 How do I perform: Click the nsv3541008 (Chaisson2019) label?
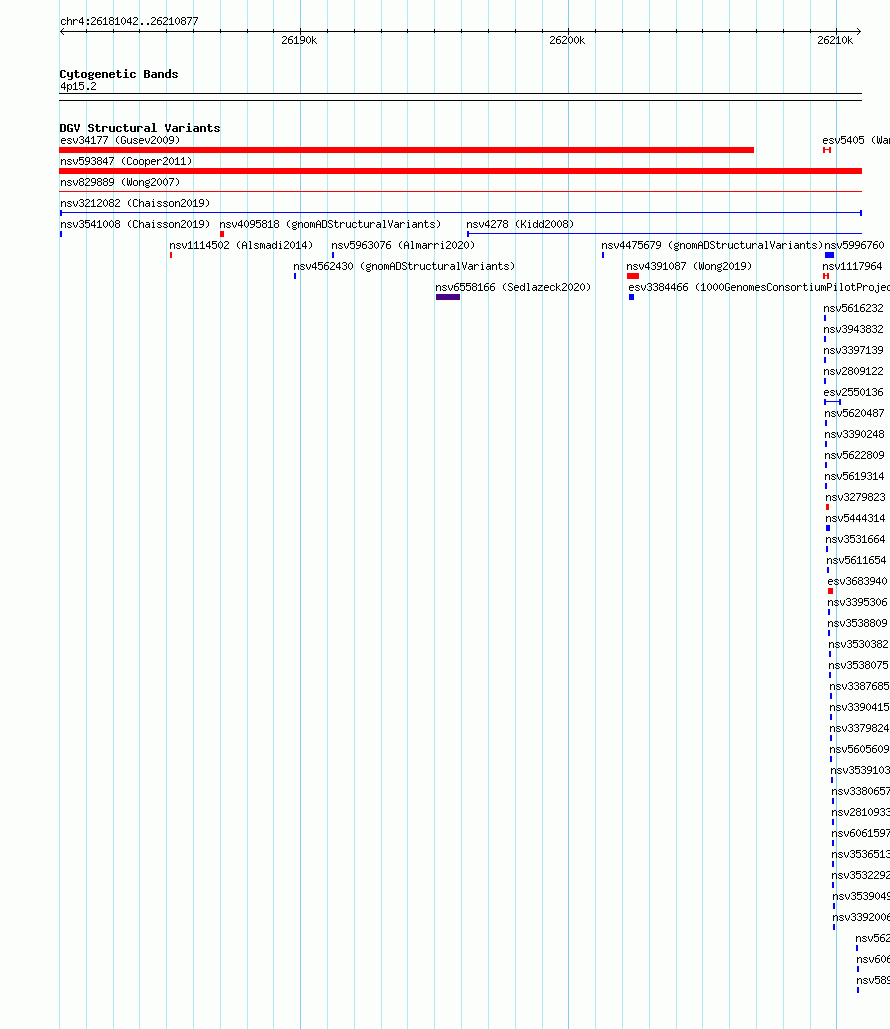(135, 224)
